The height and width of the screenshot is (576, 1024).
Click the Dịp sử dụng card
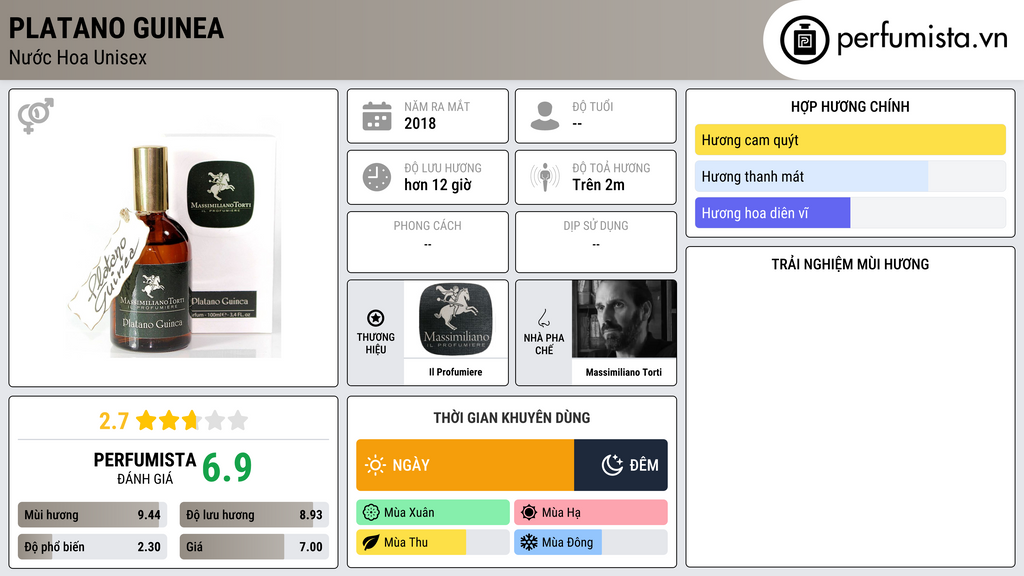(x=596, y=242)
